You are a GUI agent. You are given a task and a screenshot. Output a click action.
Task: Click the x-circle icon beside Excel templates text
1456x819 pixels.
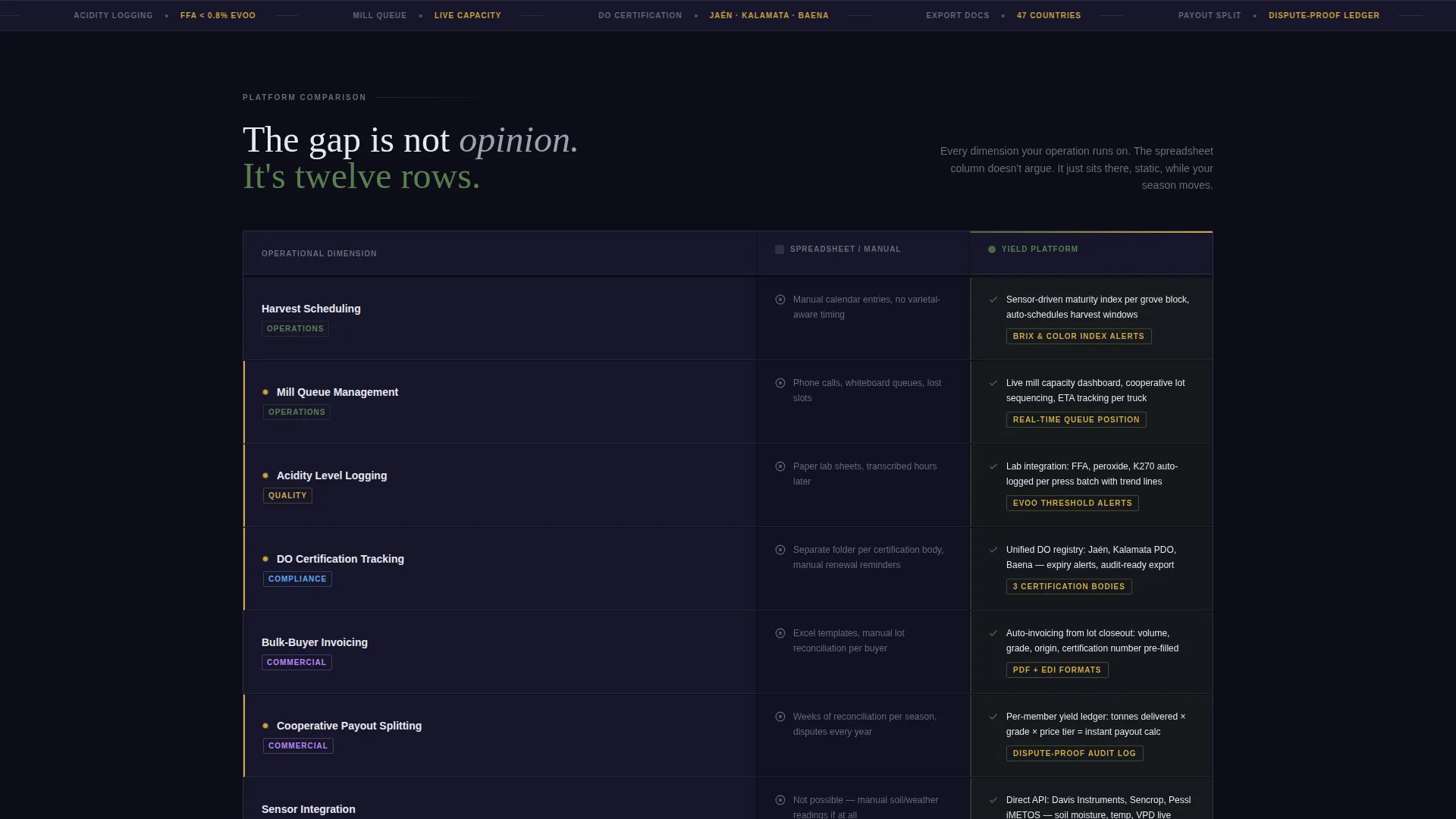(x=780, y=633)
